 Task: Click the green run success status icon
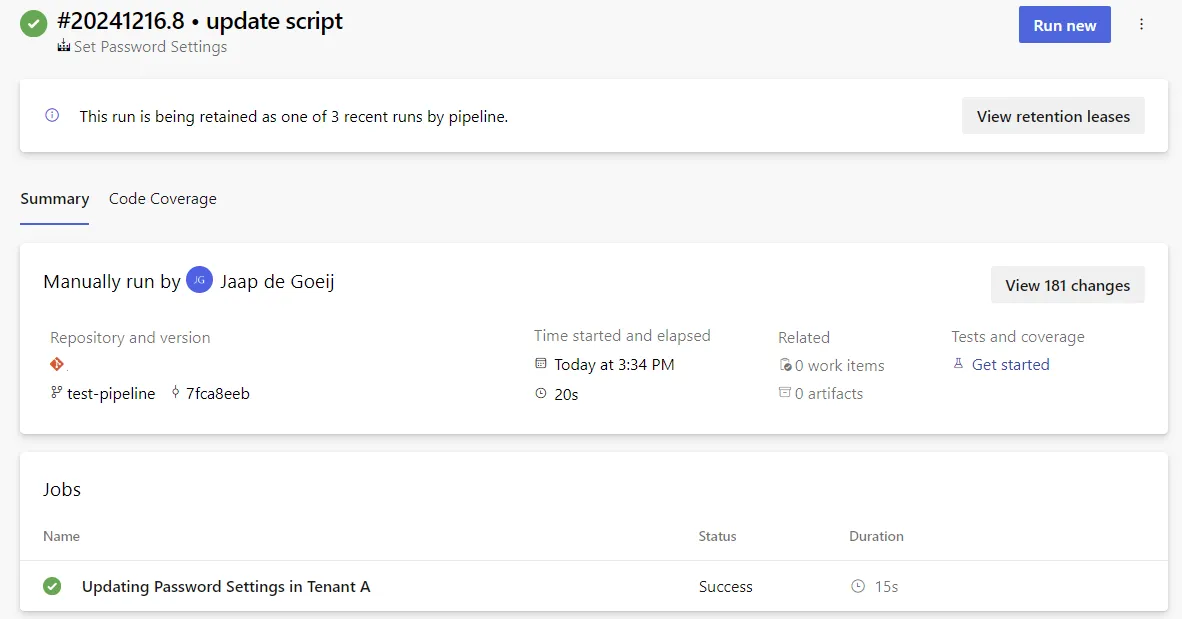click(34, 24)
